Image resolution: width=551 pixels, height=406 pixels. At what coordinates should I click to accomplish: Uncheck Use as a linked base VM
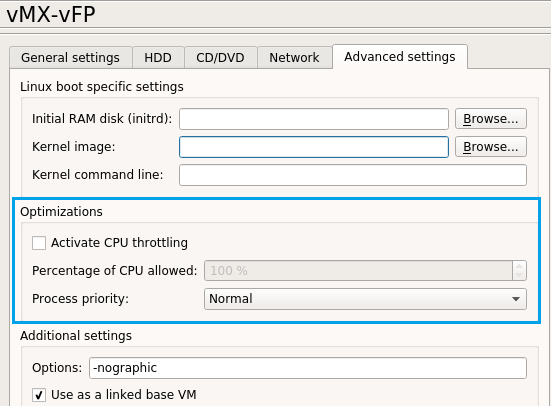(39, 395)
